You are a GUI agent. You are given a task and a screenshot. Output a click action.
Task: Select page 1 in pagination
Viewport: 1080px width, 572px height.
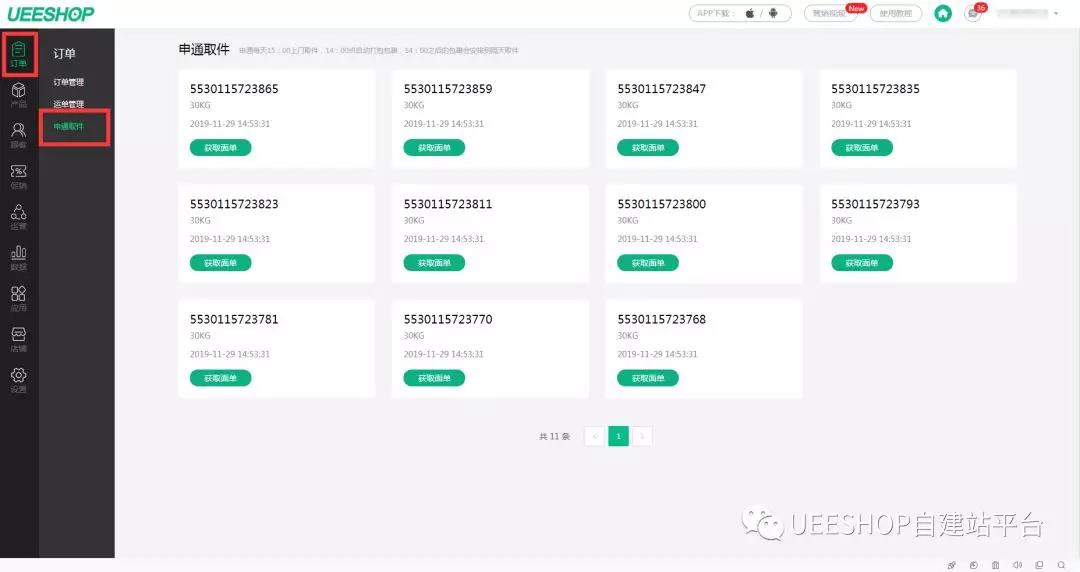pyautogui.click(x=619, y=436)
